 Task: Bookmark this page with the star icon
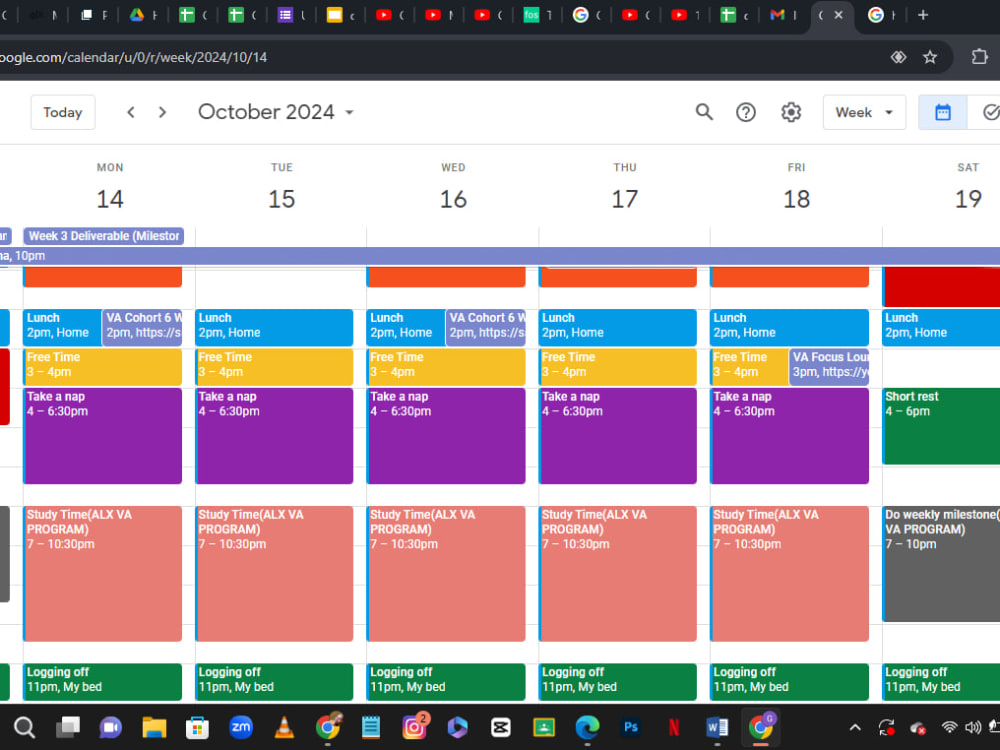click(x=930, y=57)
